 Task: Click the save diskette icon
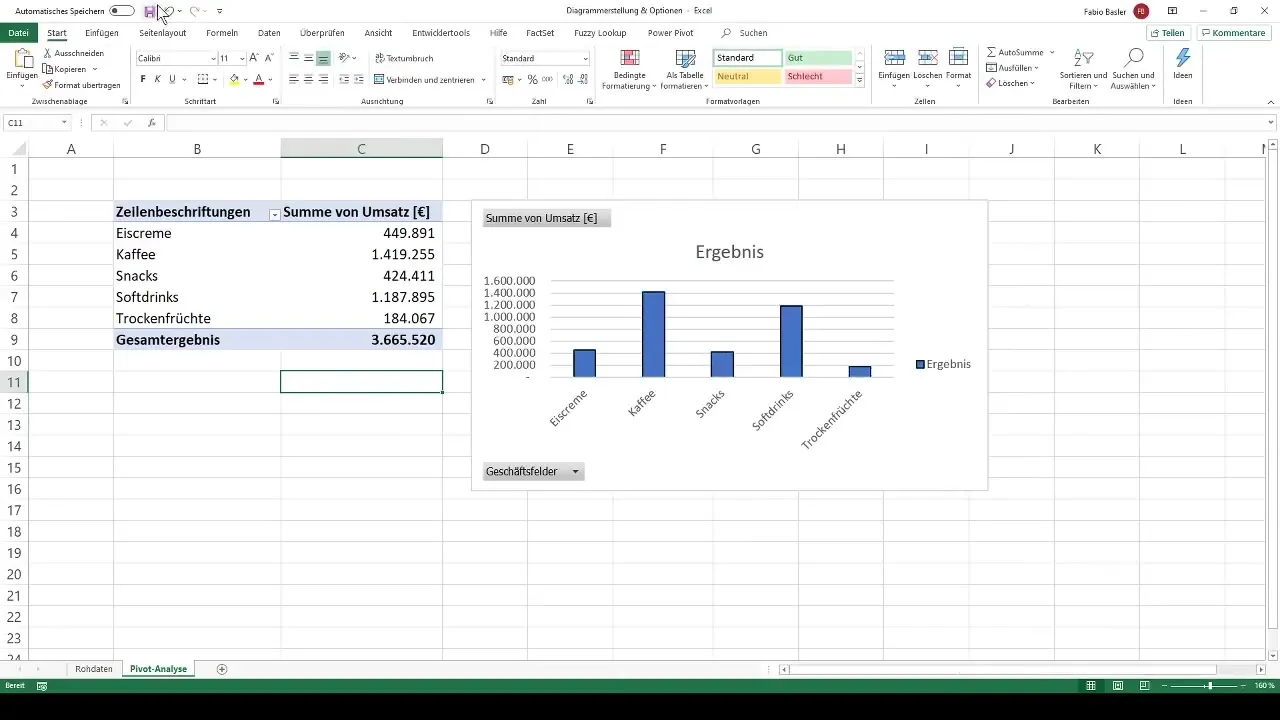coord(150,11)
